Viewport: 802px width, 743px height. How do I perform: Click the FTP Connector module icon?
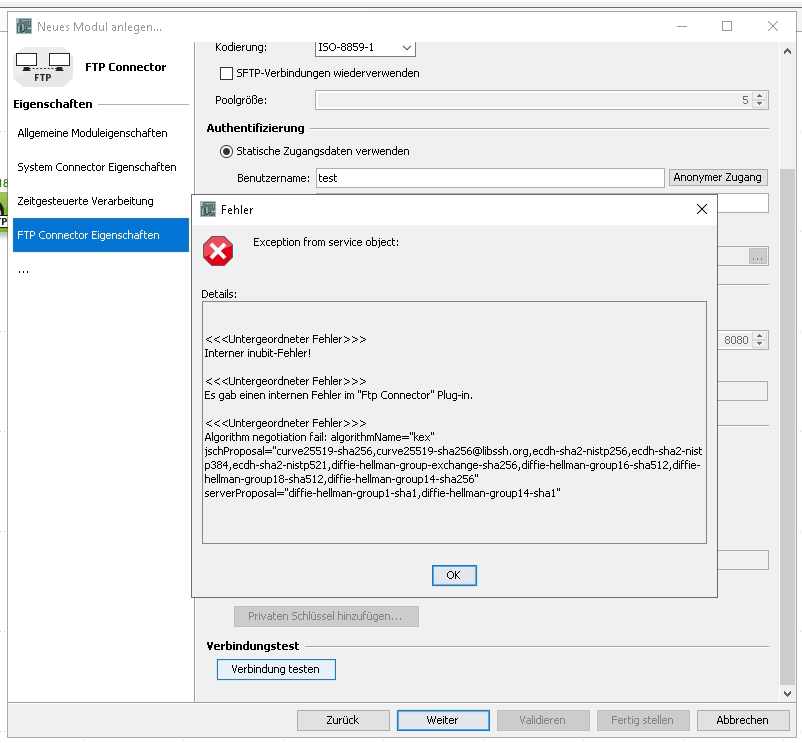pos(42,67)
